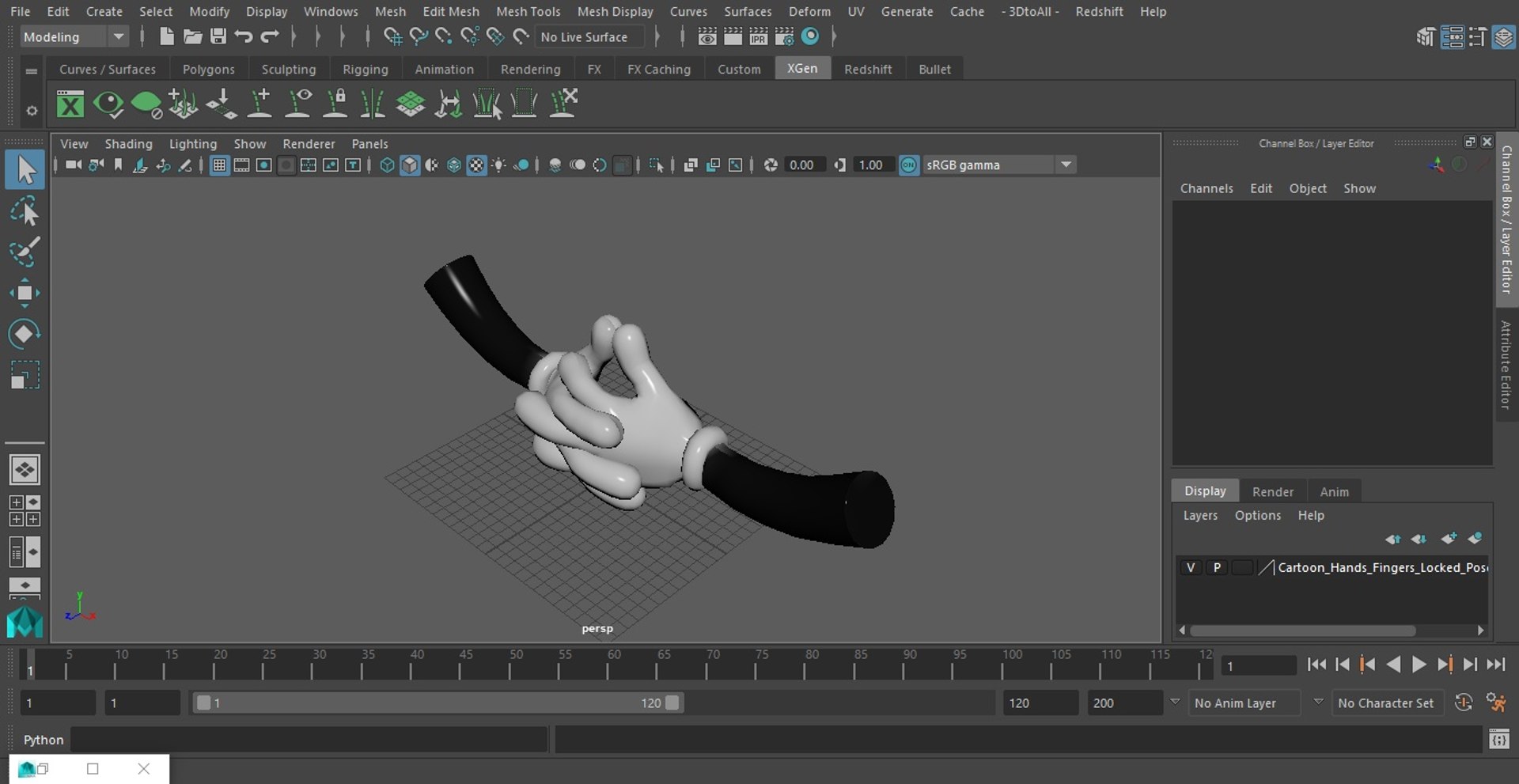Open the Channels menu in Channel Box
The width and height of the screenshot is (1519, 784).
(x=1206, y=188)
